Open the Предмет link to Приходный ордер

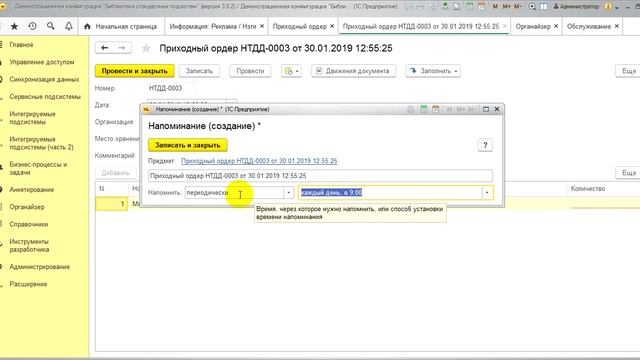pyautogui.click(x=259, y=161)
